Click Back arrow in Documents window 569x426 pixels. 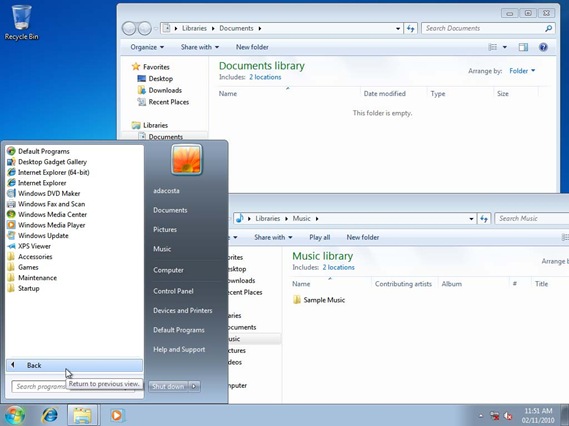point(129,28)
